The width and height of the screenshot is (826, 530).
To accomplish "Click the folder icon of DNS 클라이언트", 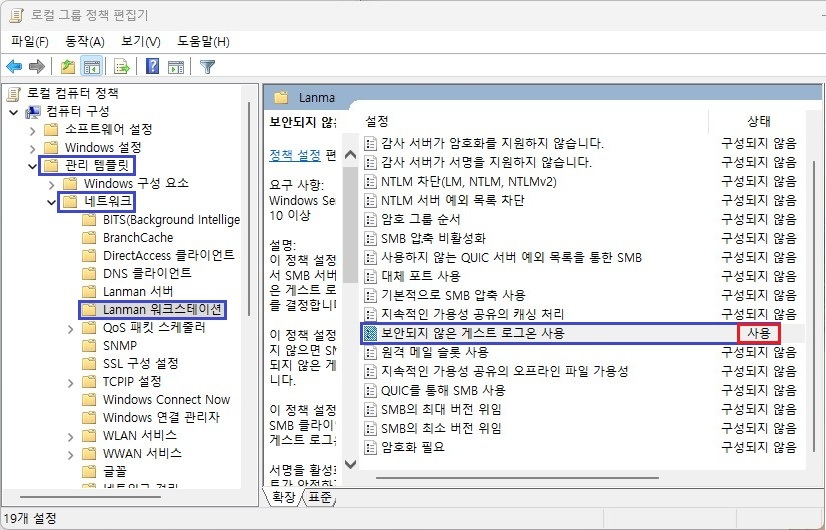I will 89,273.
